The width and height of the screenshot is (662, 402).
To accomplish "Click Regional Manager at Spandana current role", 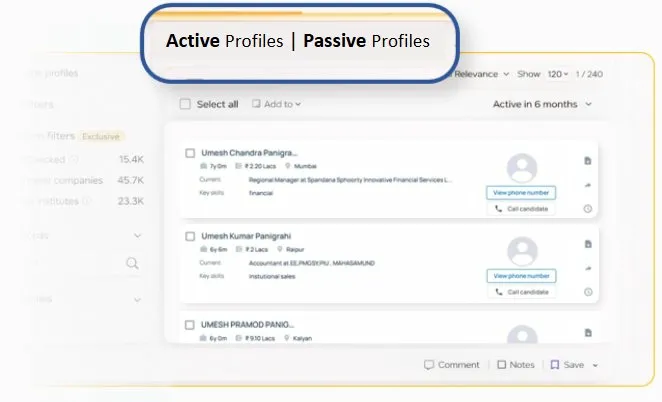I will click(350, 180).
